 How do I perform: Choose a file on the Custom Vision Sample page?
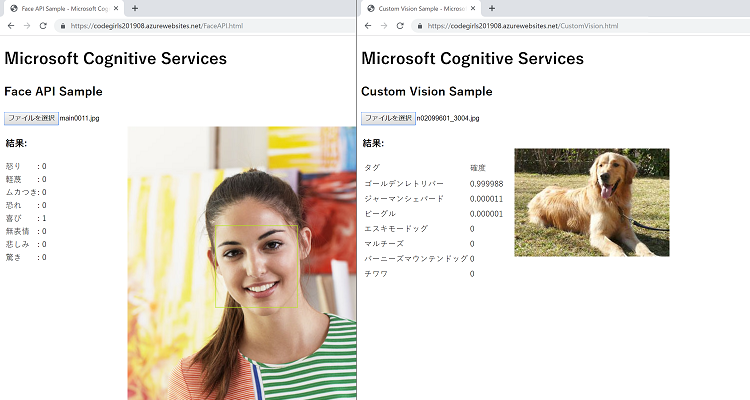click(x=388, y=118)
